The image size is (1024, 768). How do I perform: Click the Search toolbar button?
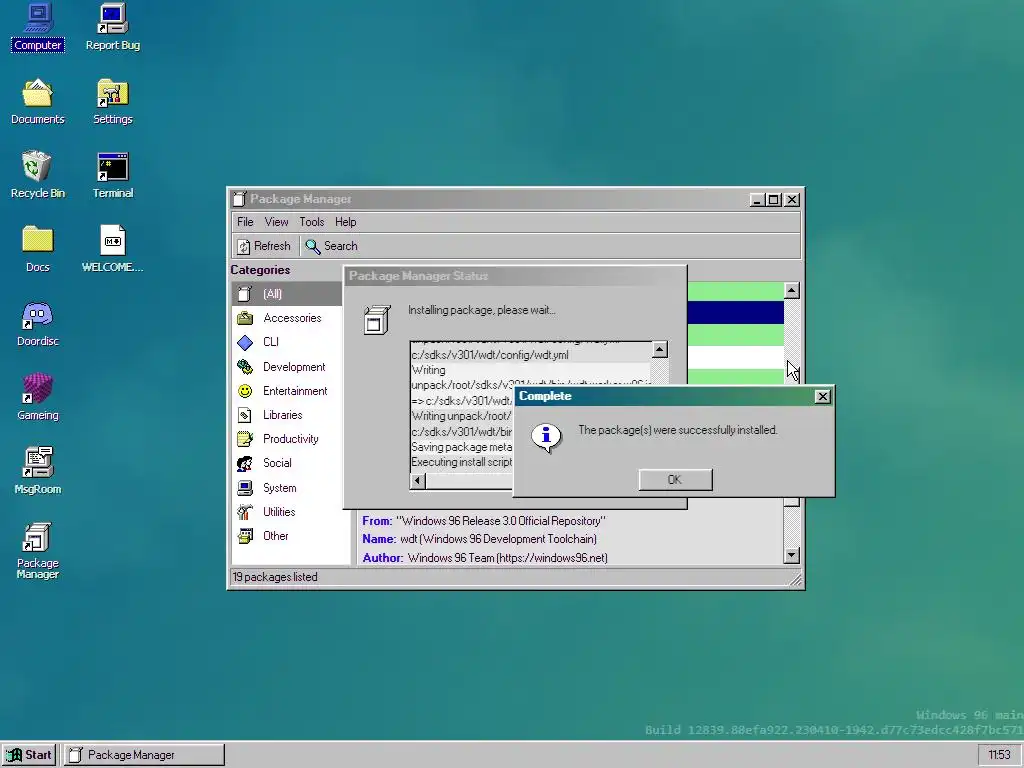[332, 246]
